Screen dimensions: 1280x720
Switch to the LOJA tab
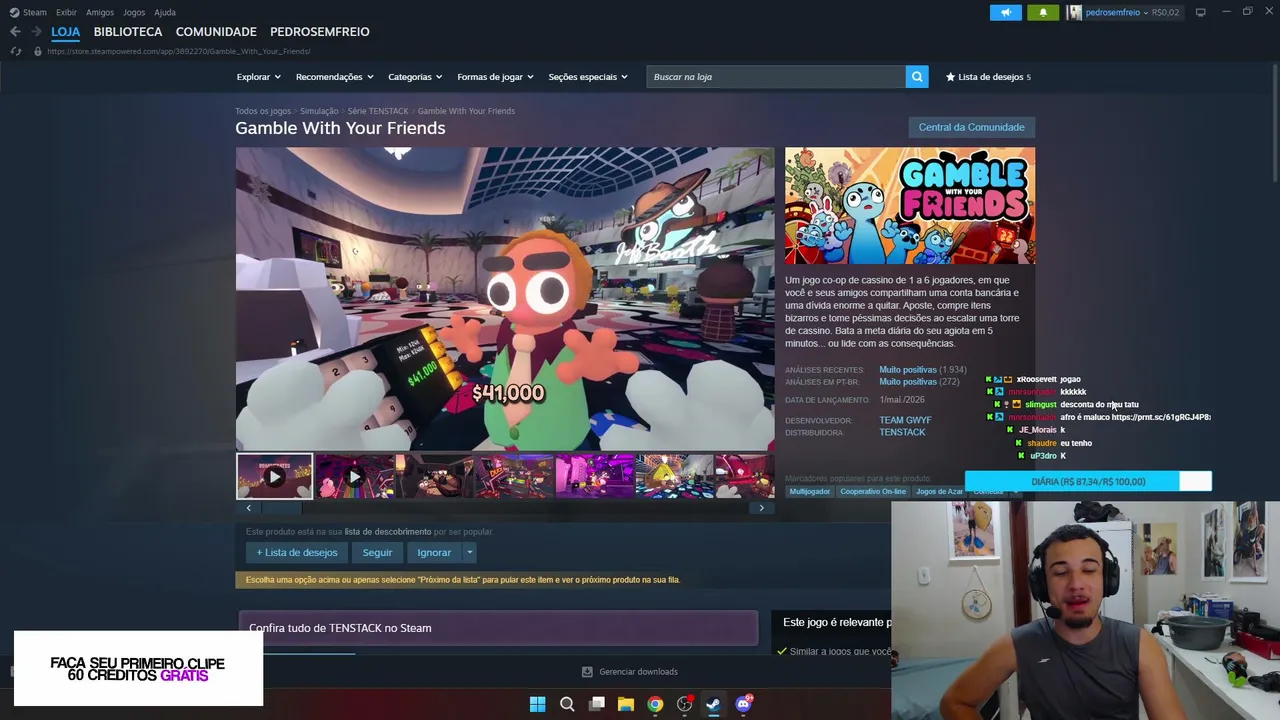click(66, 32)
